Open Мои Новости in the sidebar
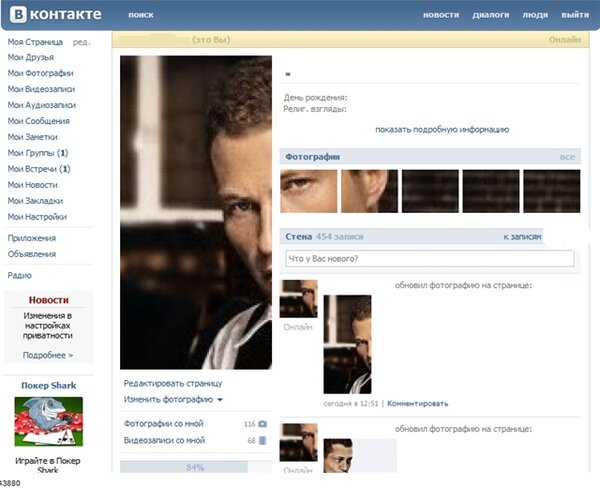Viewport: 600px width, 488px height. click(33, 185)
